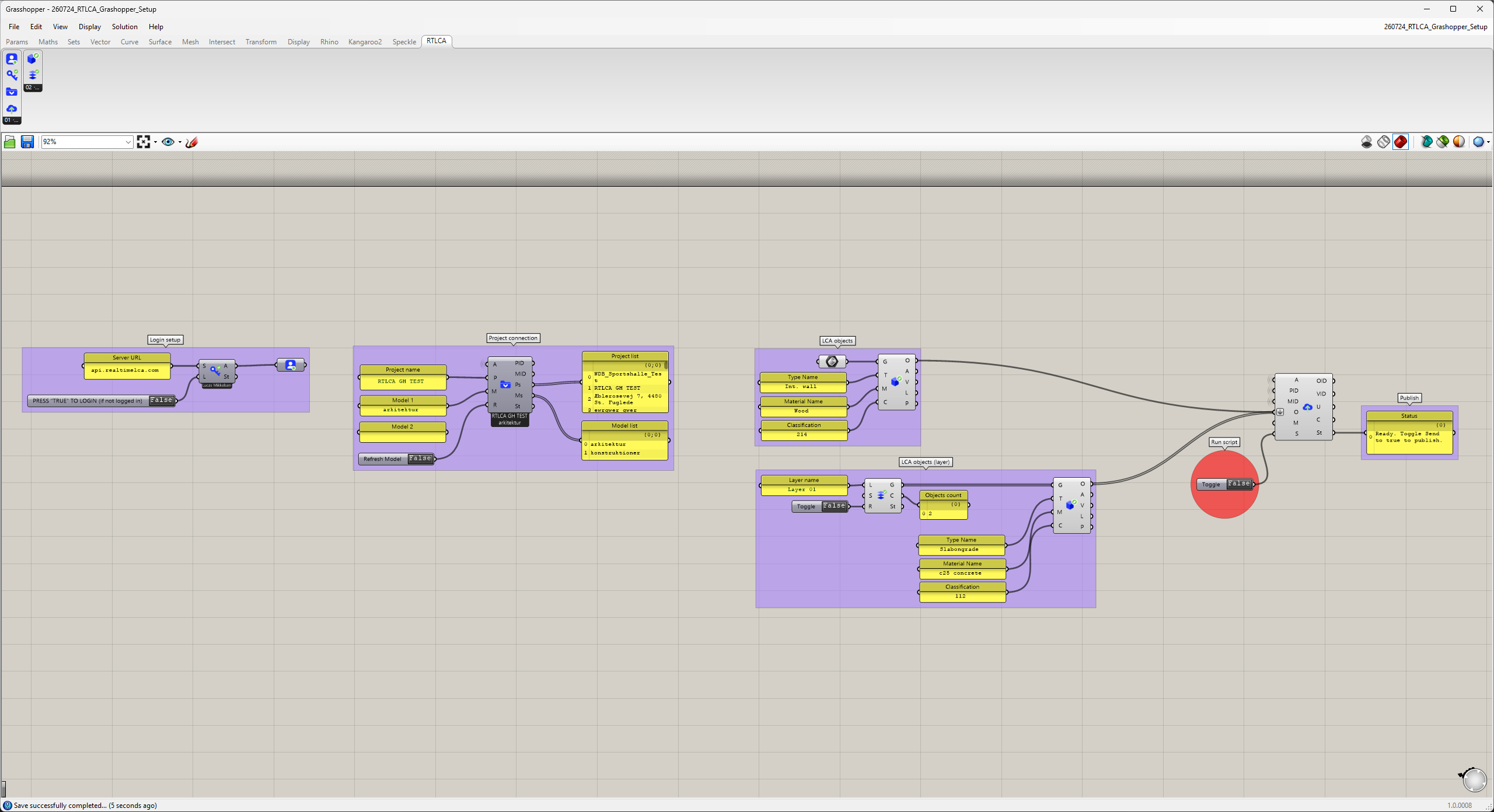Expand the Zoom extents dropdown arrow
Image resolution: width=1494 pixels, height=812 pixels.
155,142
